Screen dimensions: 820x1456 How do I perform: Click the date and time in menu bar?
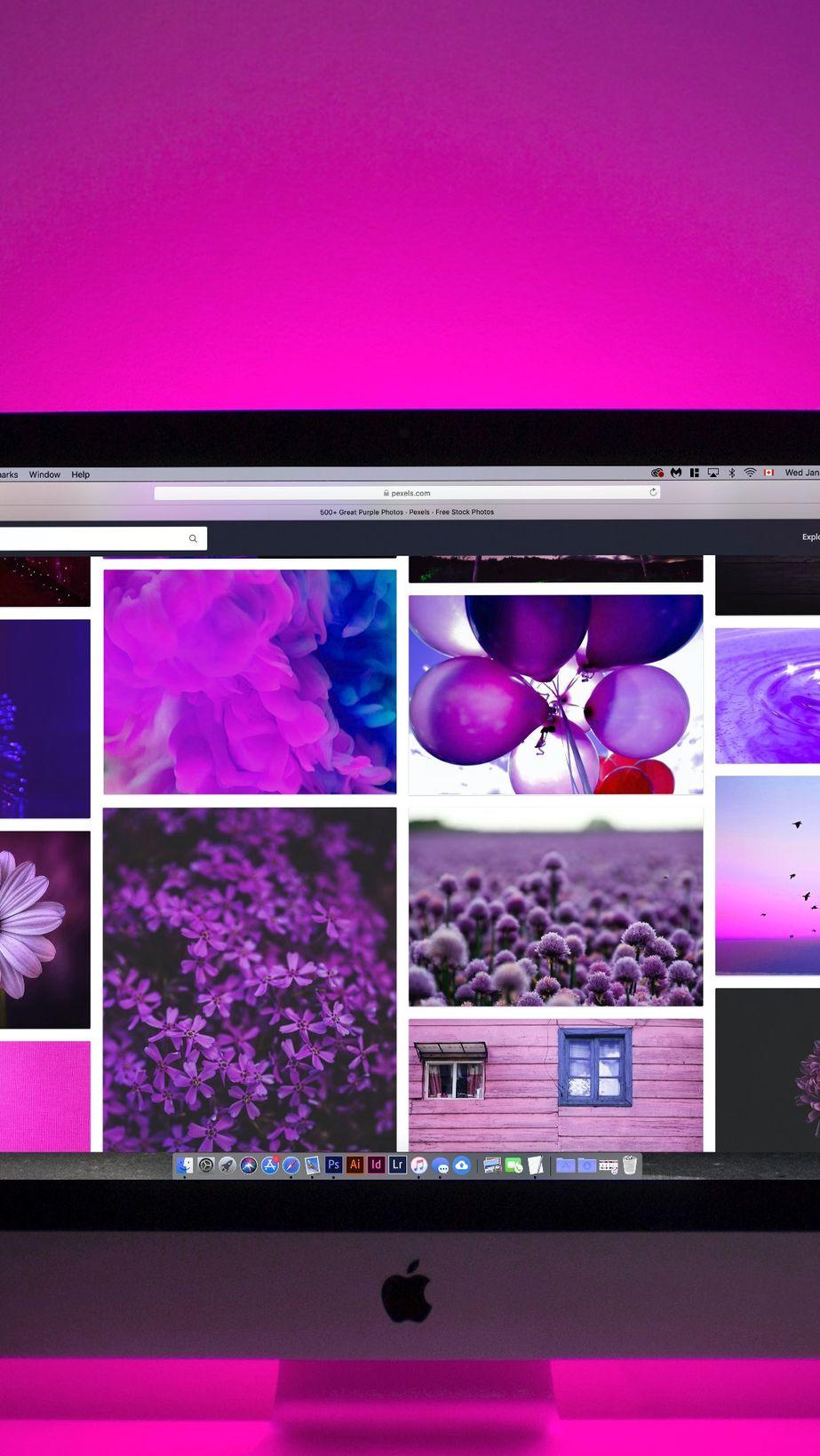tap(802, 473)
